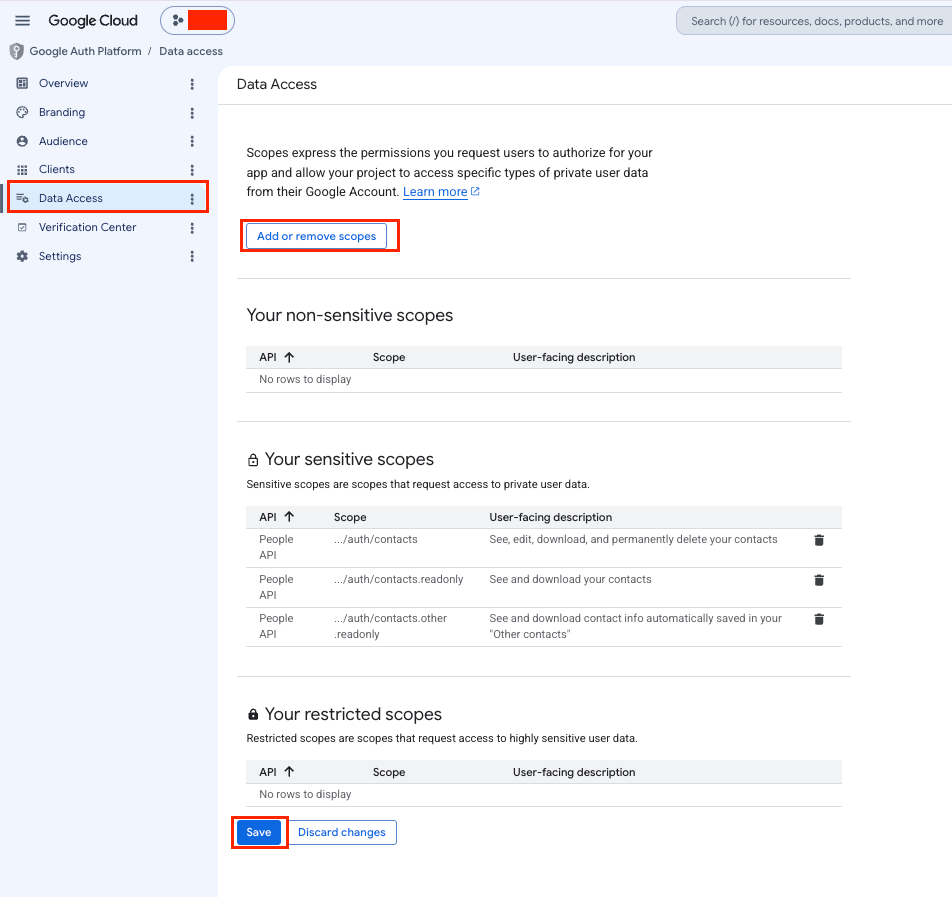
Task: Open Audience more options menu
Action: (192, 141)
